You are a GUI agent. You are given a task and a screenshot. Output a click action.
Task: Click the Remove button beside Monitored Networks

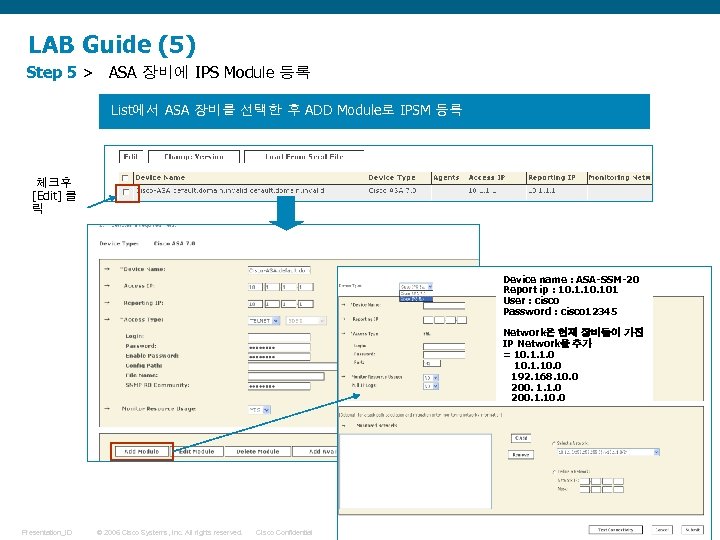[x=521, y=455]
